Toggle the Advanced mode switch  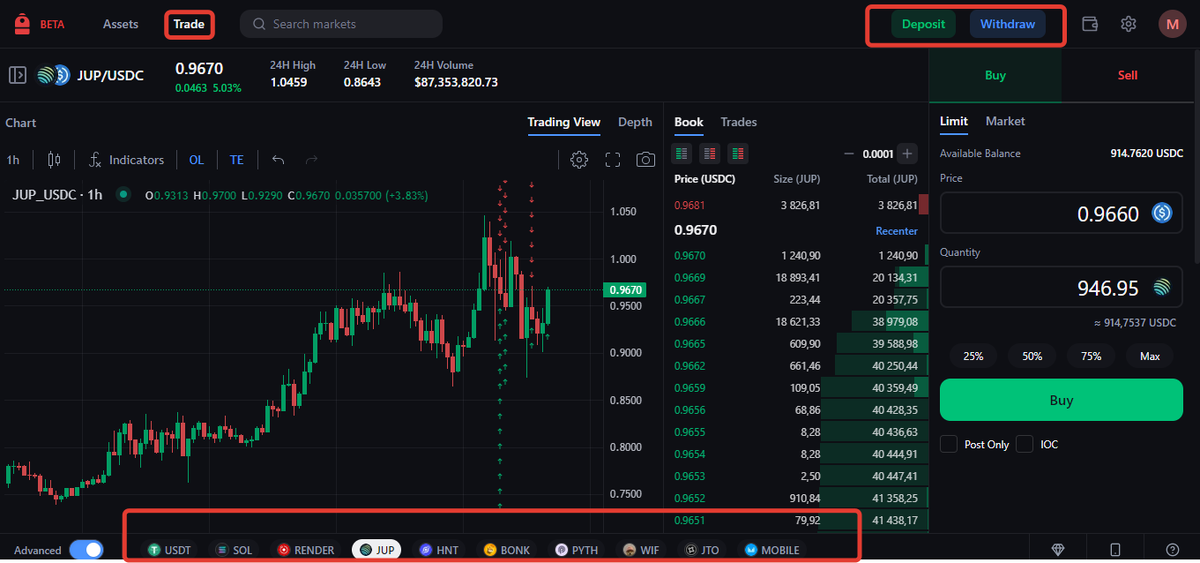[86, 550]
